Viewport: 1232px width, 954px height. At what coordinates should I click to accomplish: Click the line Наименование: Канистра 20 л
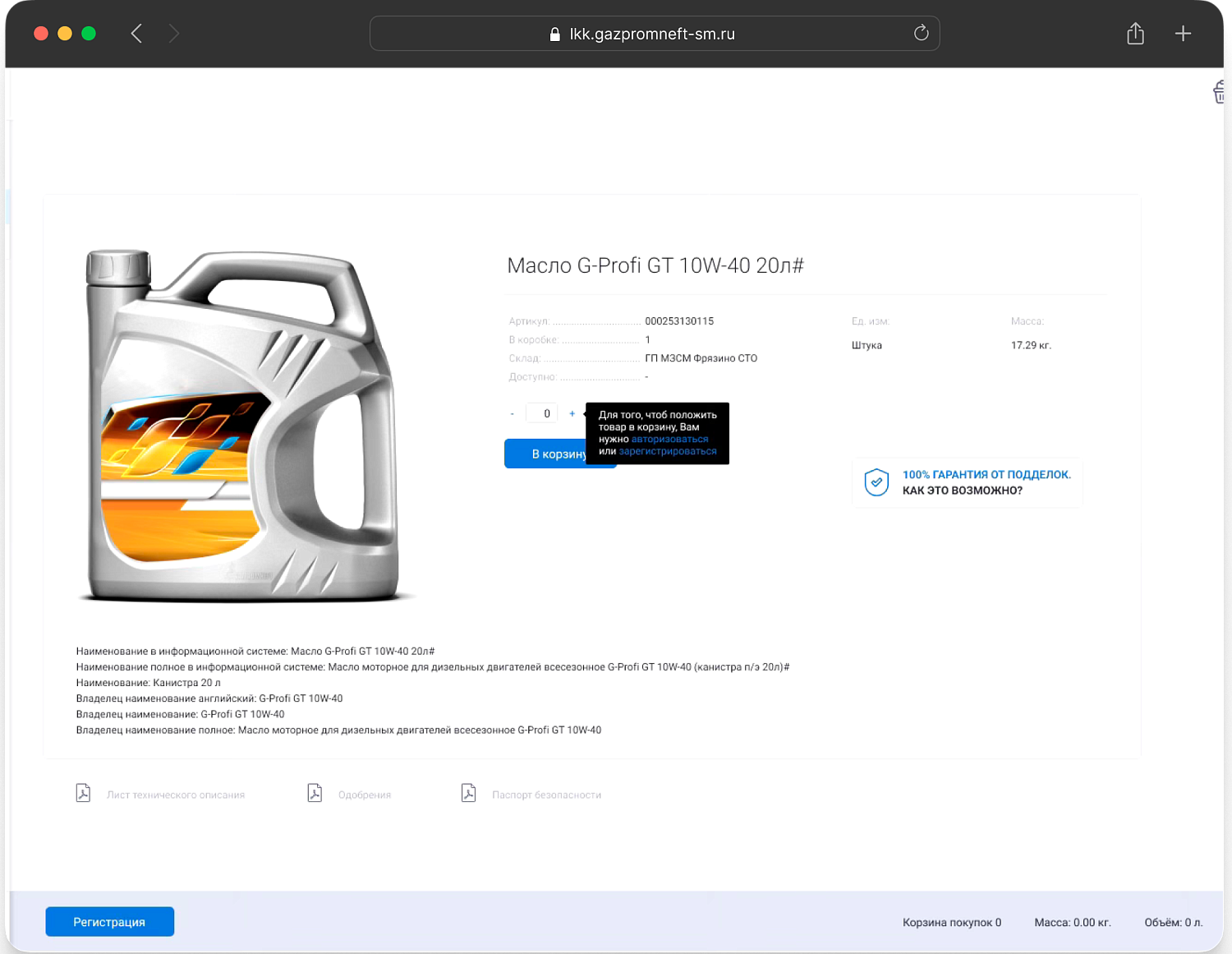(x=149, y=683)
